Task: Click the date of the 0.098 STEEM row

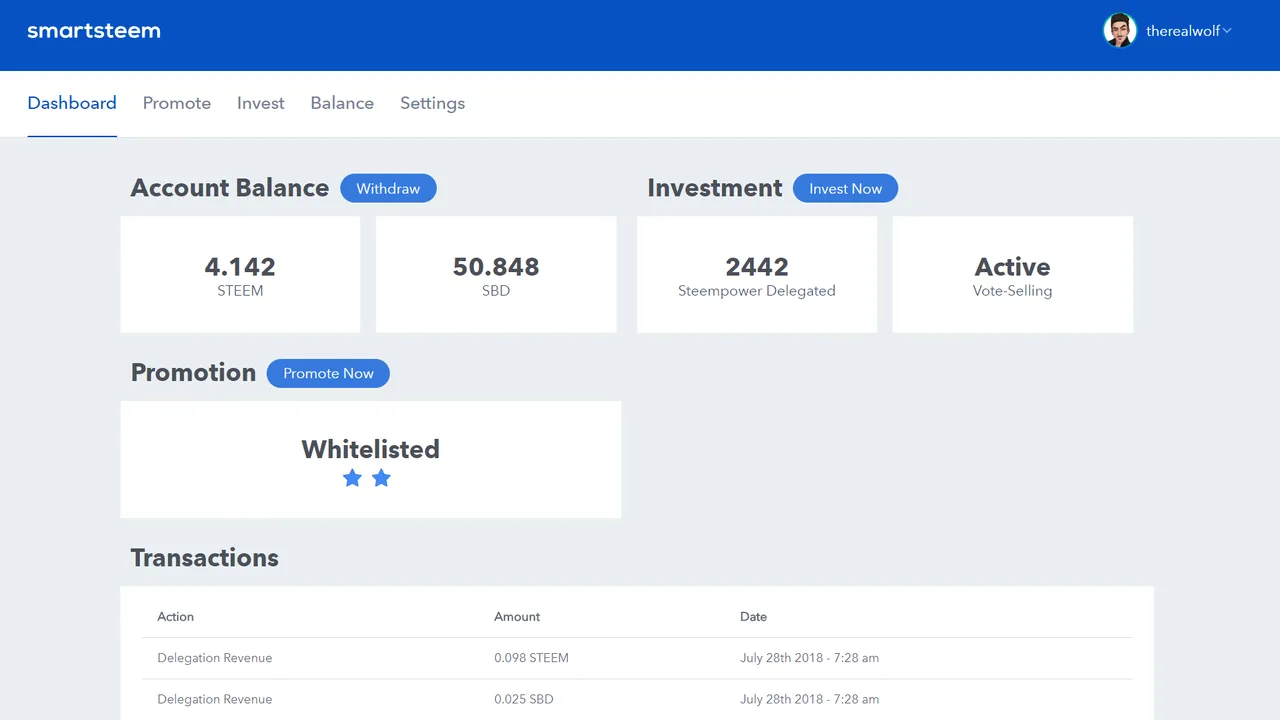Action: 810,658
